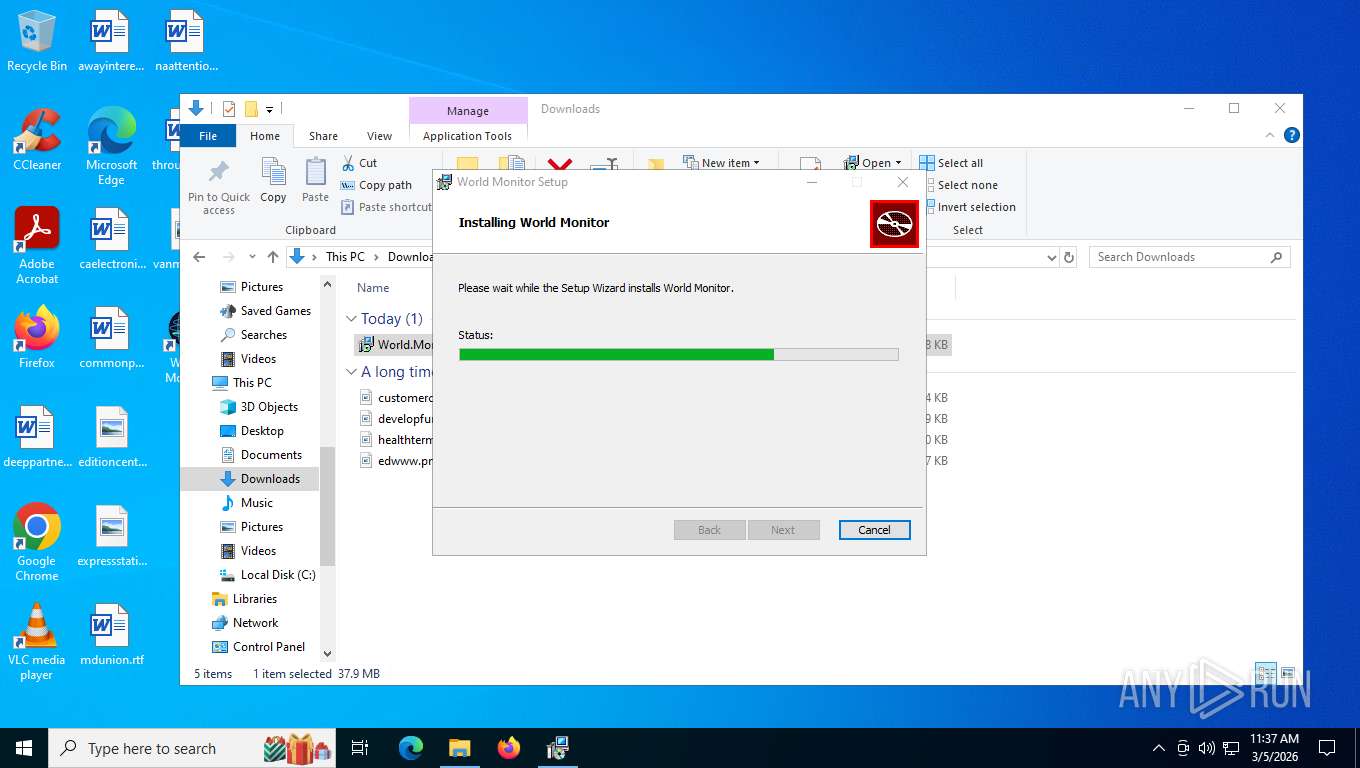Select Local Disk (C:) in navigation pane
Image resolution: width=1360 pixels, height=768 pixels.
267,575
